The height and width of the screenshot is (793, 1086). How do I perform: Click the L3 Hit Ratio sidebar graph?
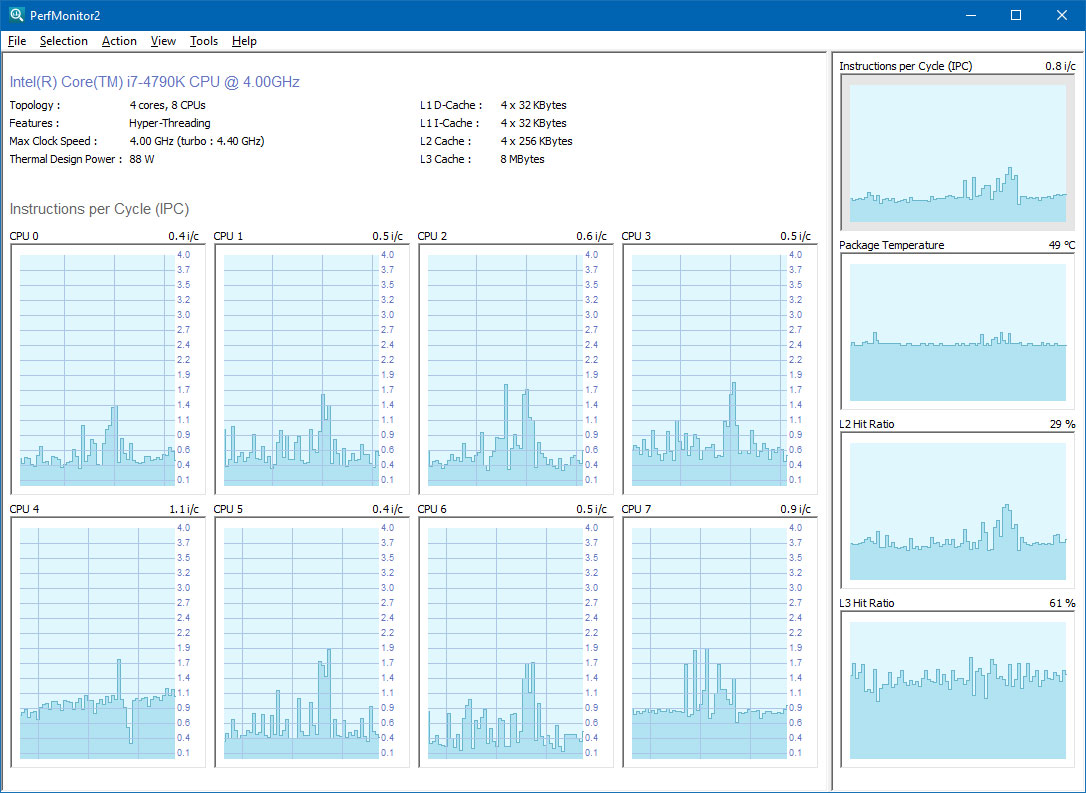point(958,690)
